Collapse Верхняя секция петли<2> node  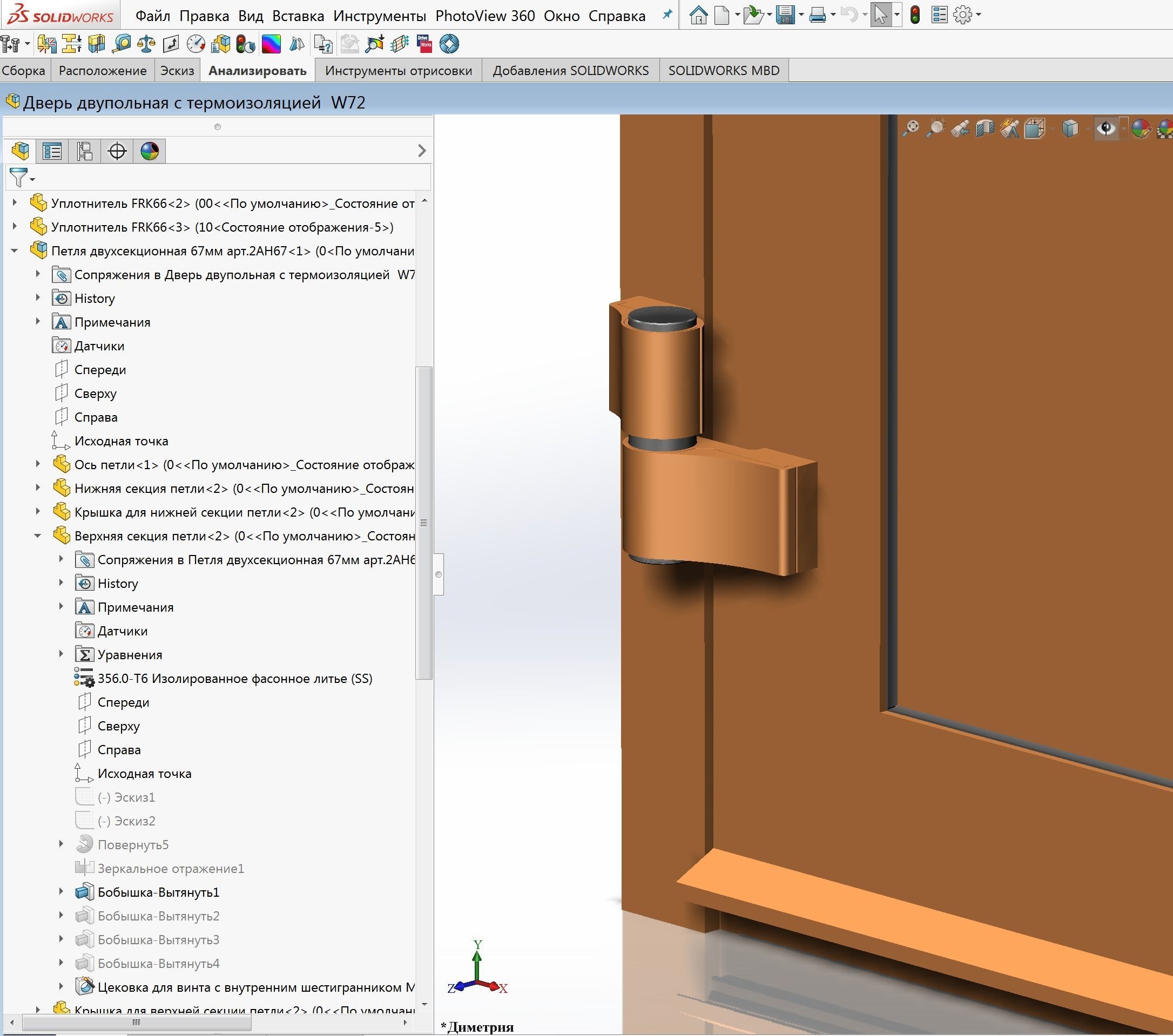(x=38, y=536)
